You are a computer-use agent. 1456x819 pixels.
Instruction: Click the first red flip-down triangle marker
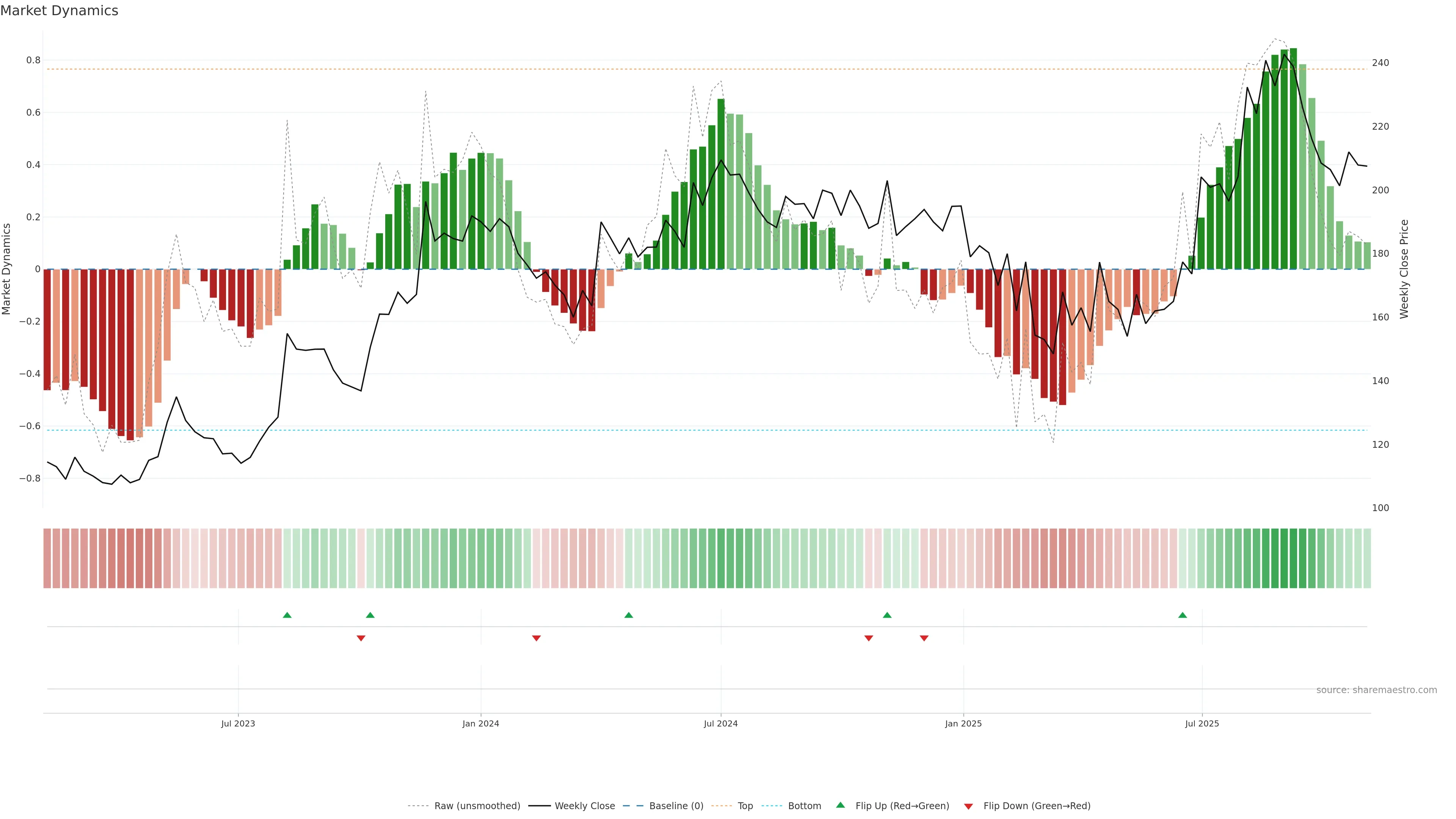[361, 638]
